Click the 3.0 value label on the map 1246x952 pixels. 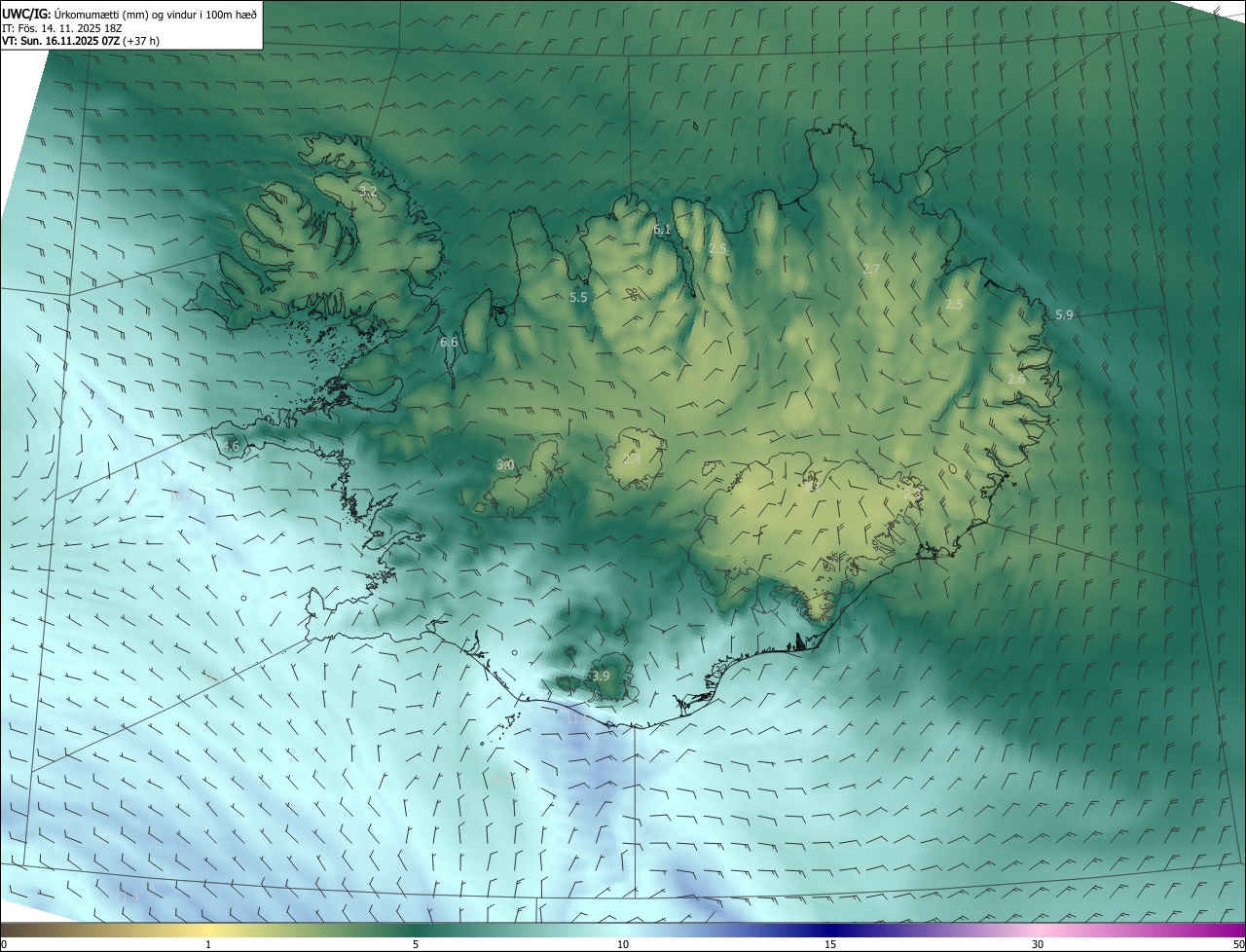point(505,464)
